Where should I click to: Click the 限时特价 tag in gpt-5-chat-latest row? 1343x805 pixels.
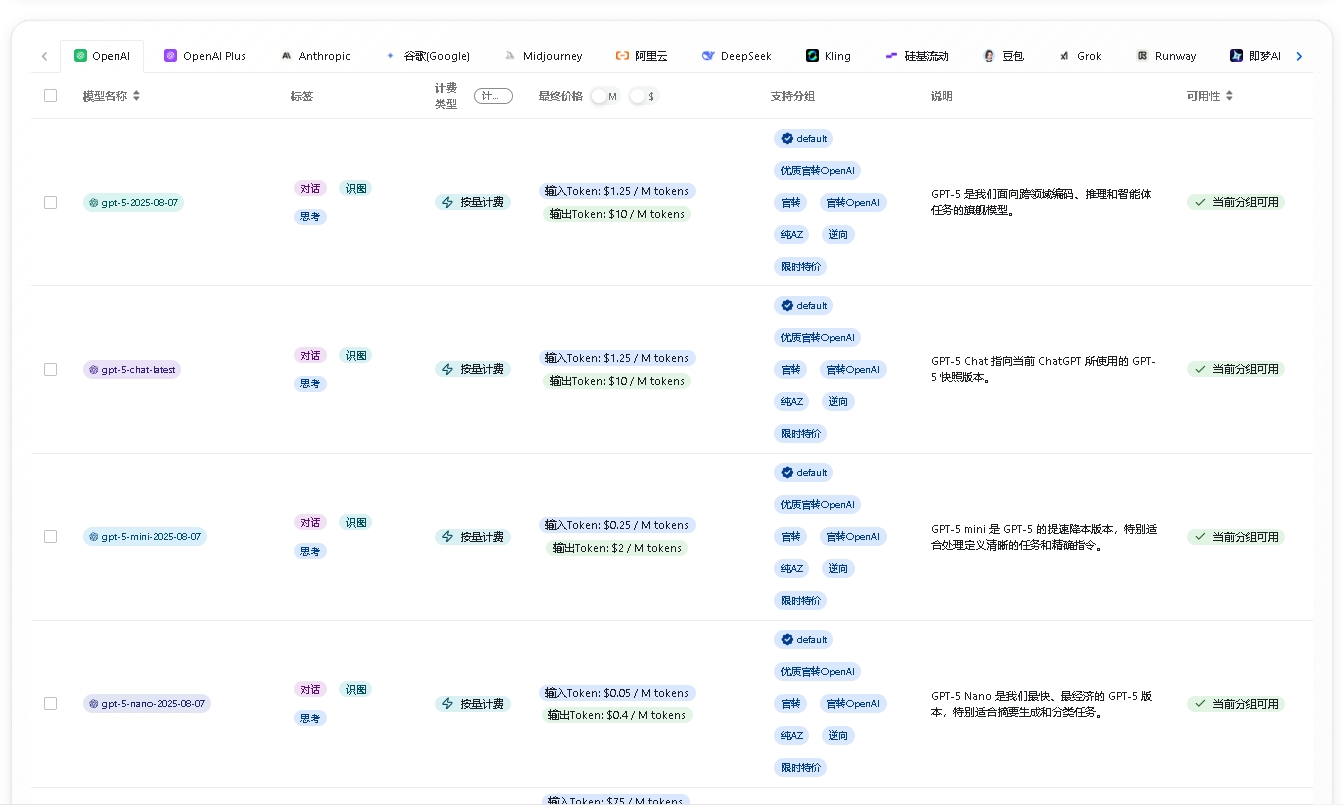pyautogui.click(x=801, y=434)
